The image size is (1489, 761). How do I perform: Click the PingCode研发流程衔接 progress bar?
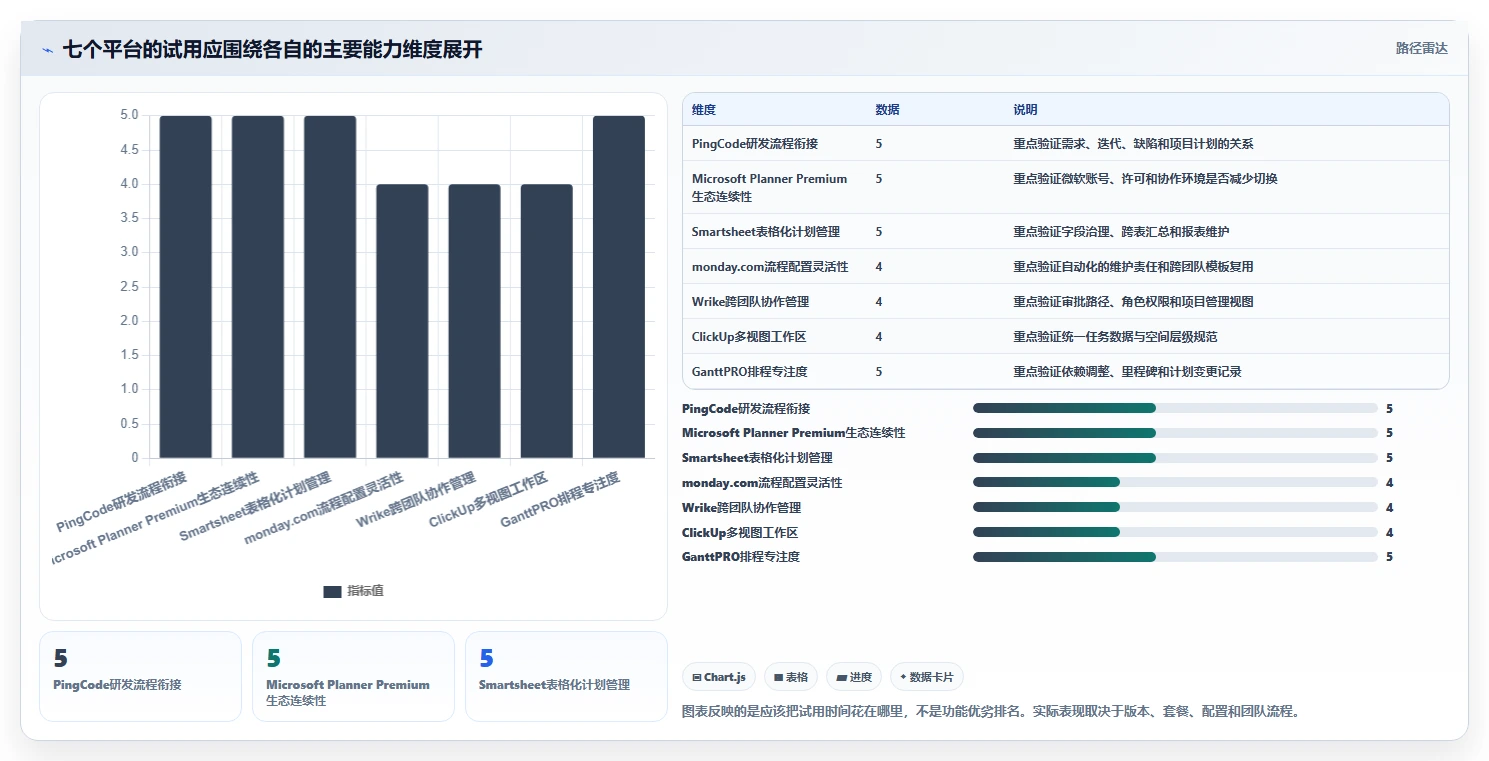1175,408
